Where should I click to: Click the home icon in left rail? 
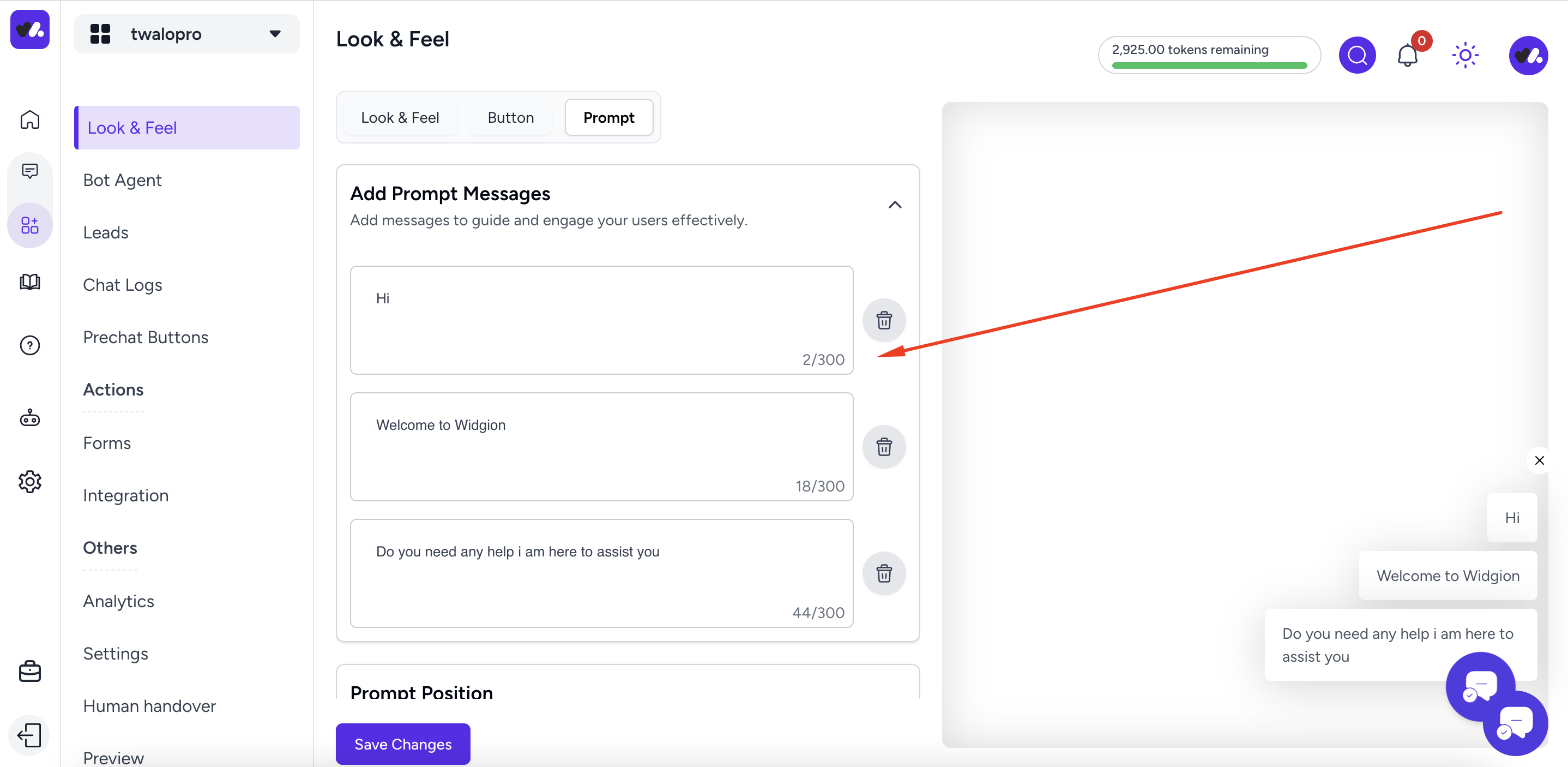(29, 119)
